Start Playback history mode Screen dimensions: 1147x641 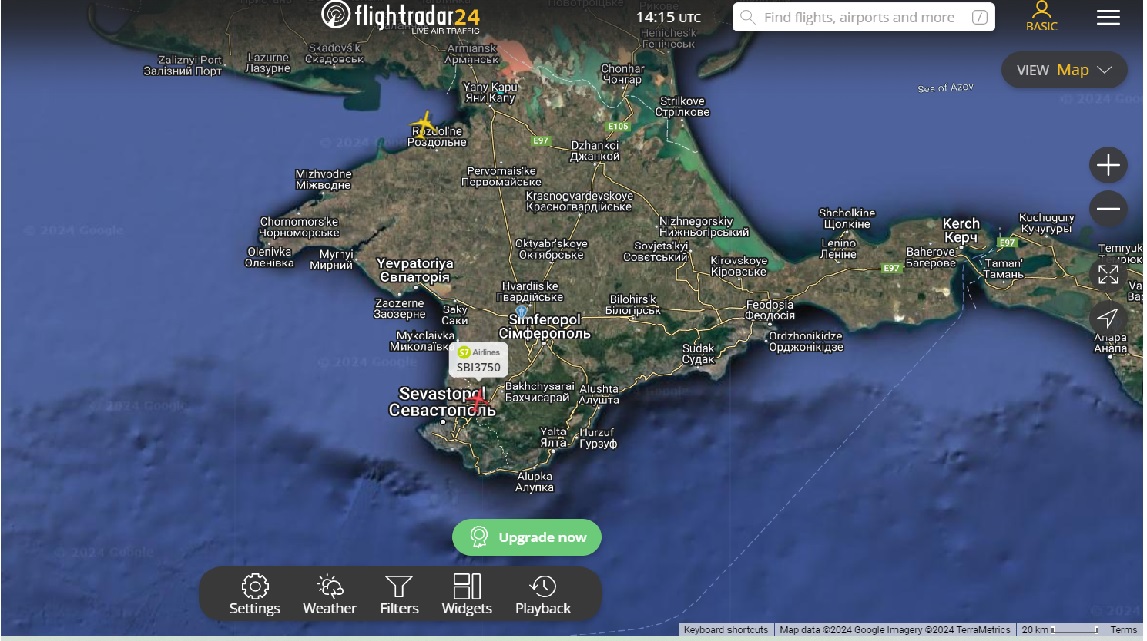[542, 594]
